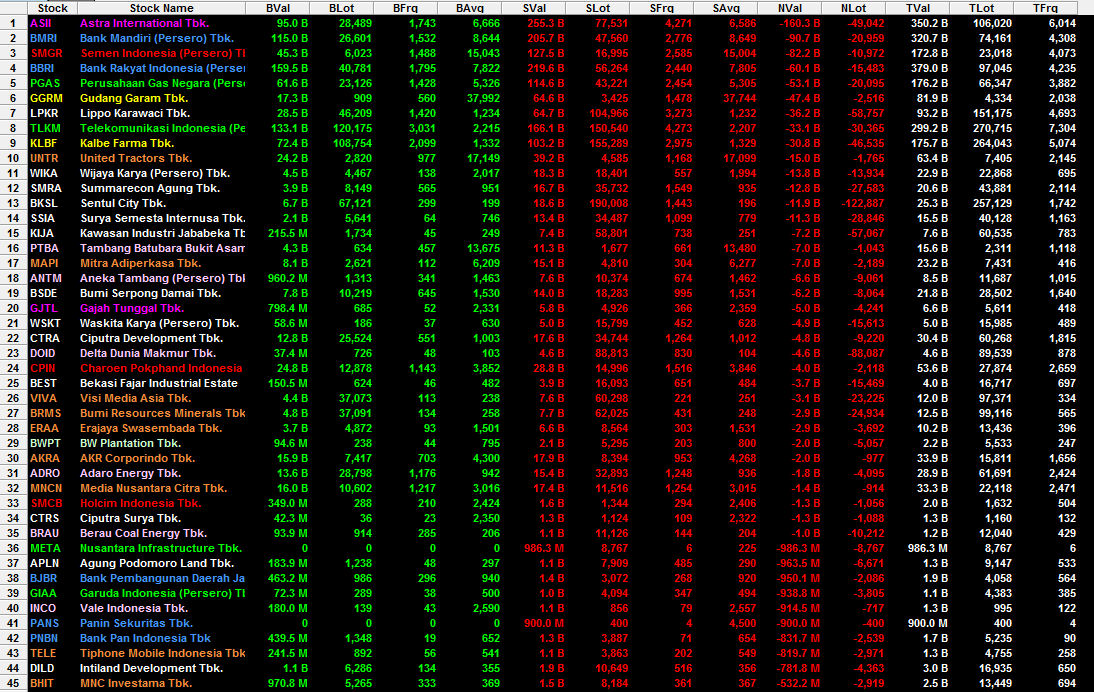Select the SMGR stock code
This screenshot has width=1094, height=692.
click(46, 53)
